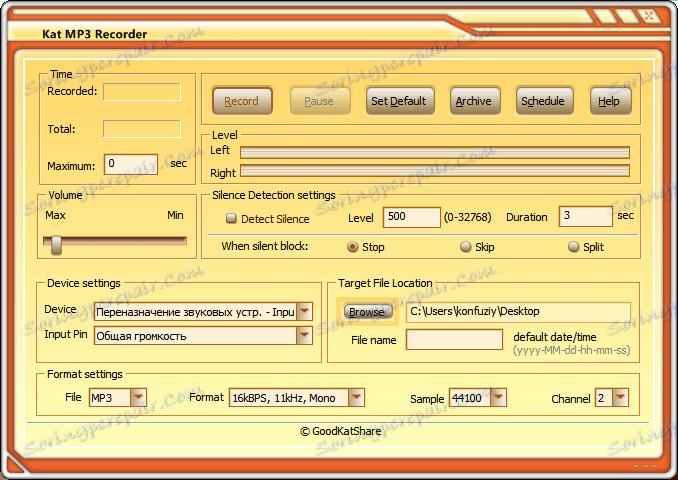Click the Total time field
Viewport: 678px width, 480px height.
(x=142, y=129)
